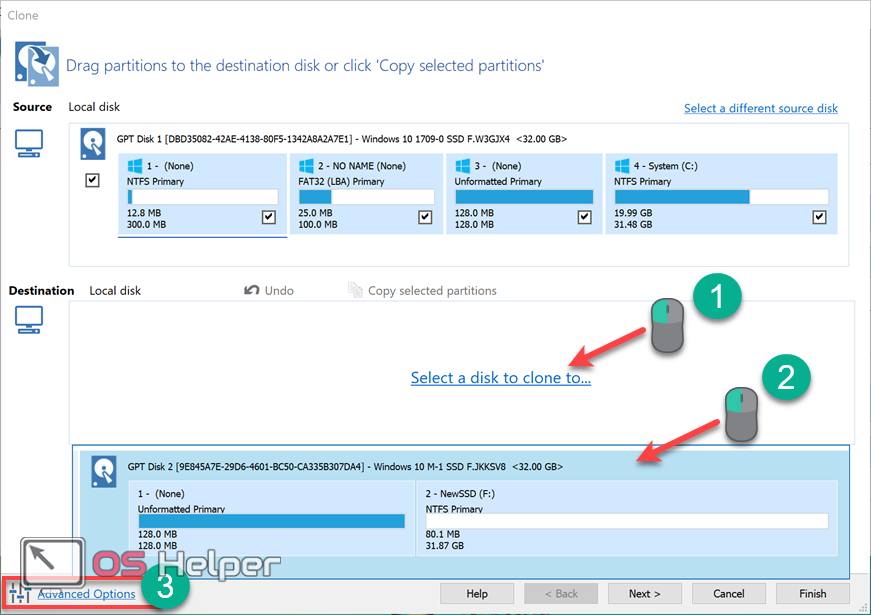The width and height of the screenshot is (871, 615).
Task: Open the Advanced Options link
Action: (86, 594)
